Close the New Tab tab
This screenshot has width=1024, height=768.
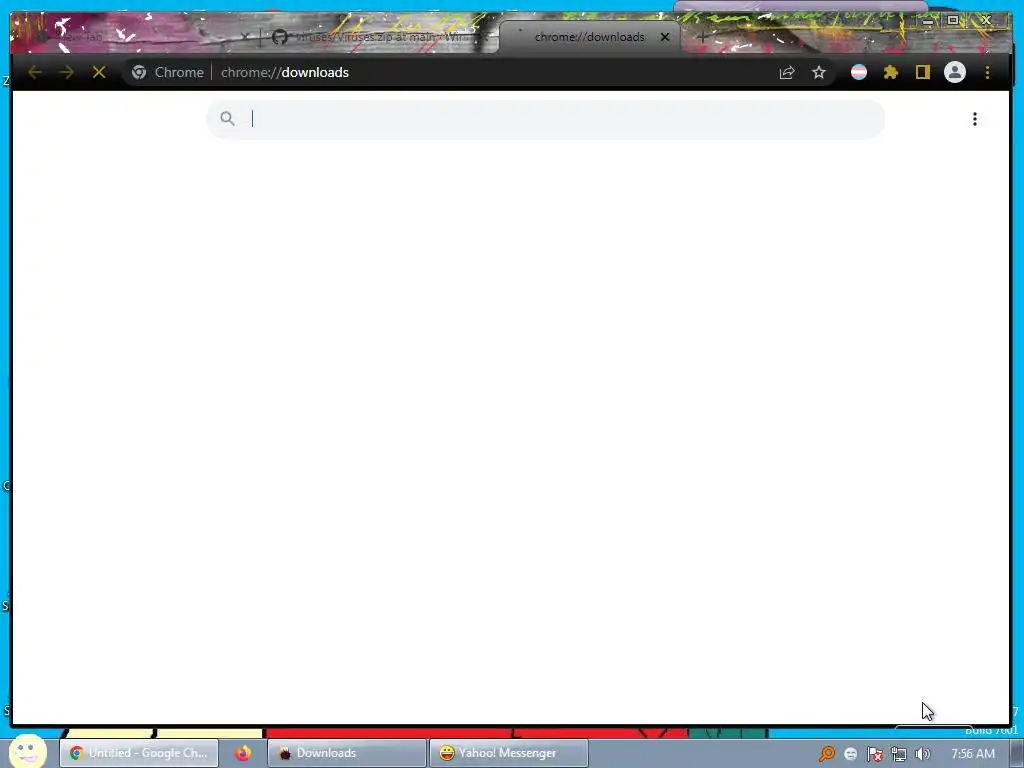(245, 37)
